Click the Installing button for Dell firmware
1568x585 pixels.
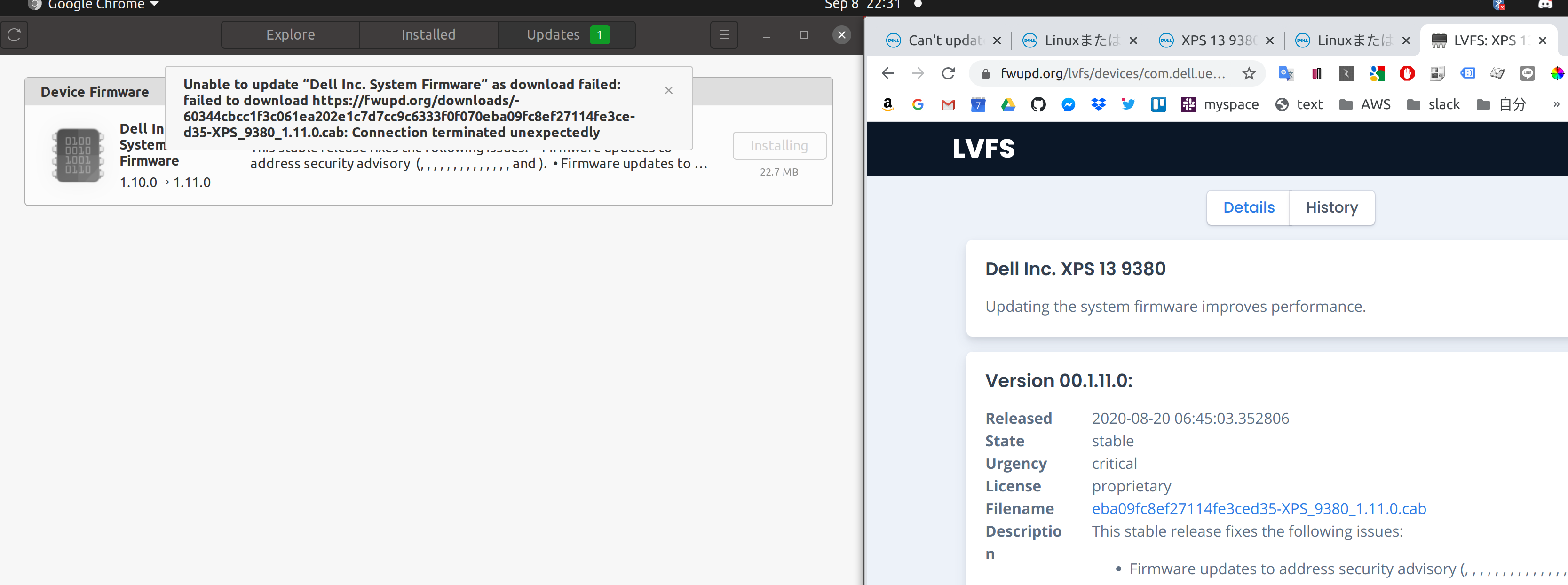click(x=779, y=145)
